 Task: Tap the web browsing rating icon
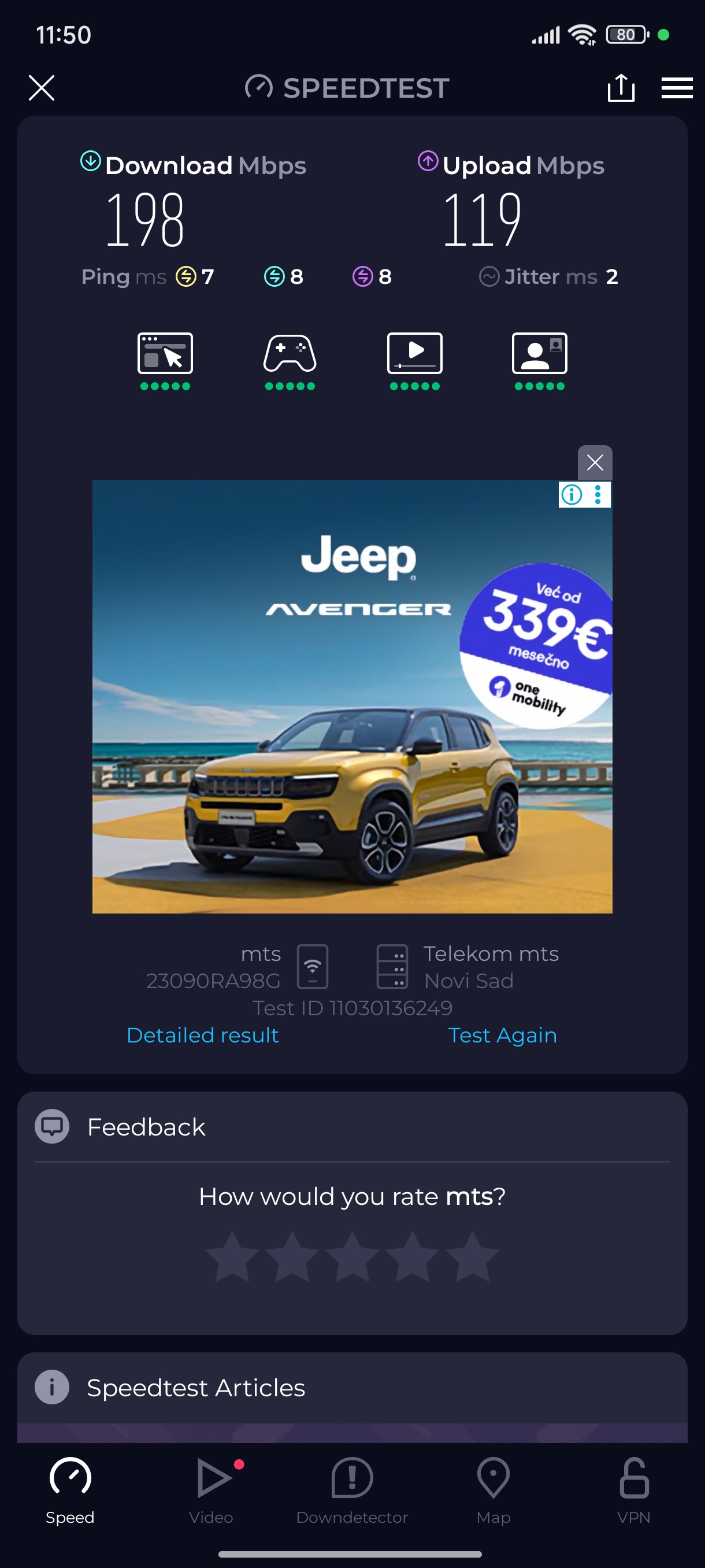click(x=165, y=354)
